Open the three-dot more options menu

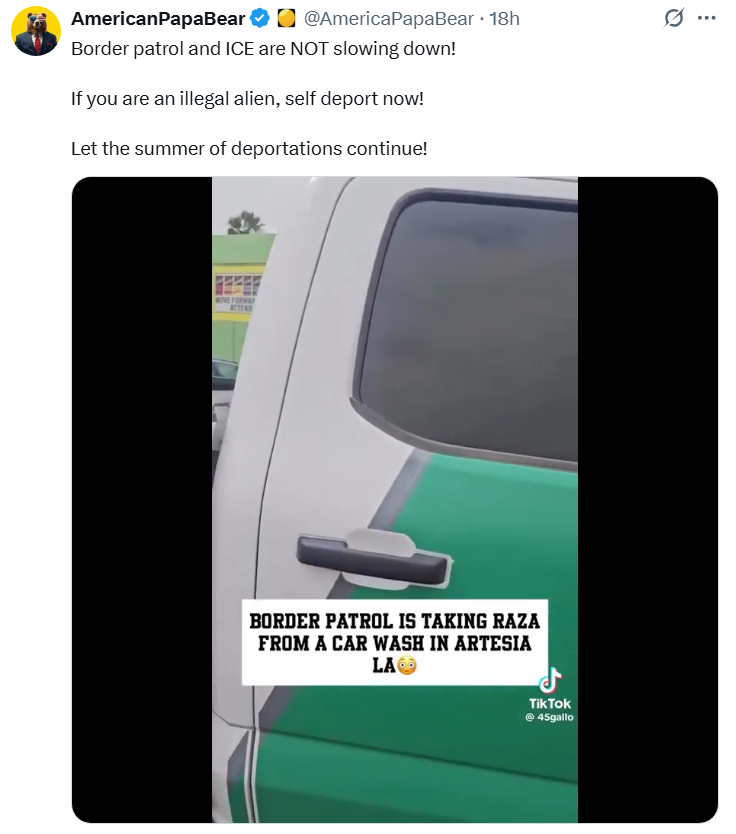[x=706, y=18]
